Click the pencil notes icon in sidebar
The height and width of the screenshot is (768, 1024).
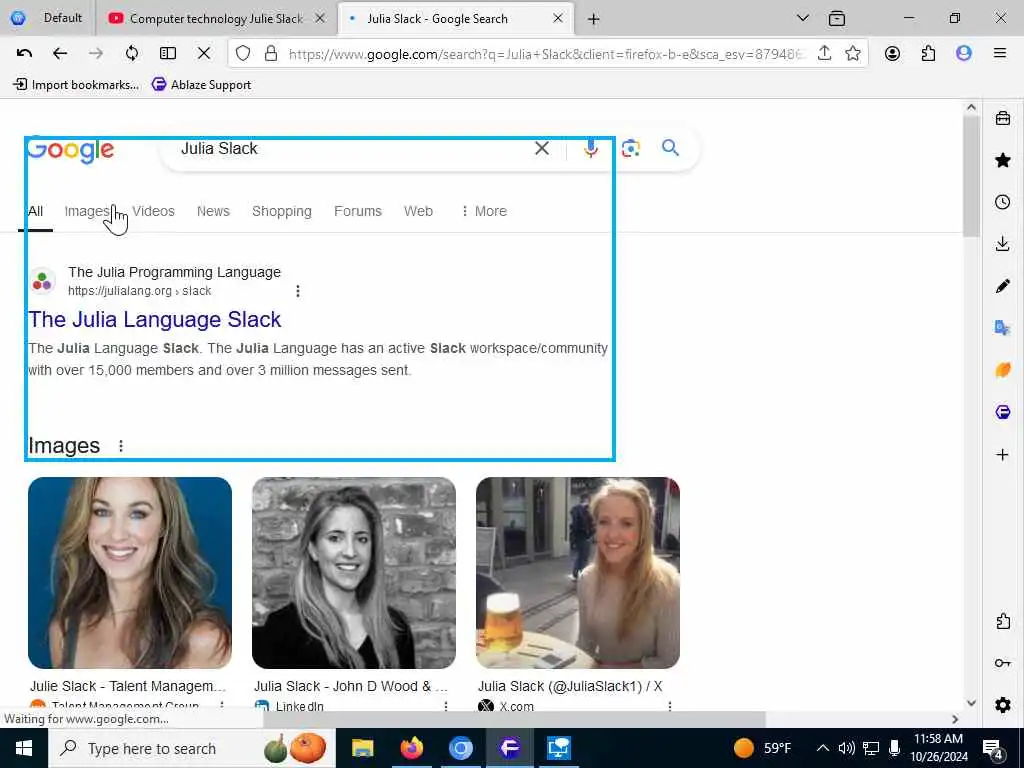1003,285
